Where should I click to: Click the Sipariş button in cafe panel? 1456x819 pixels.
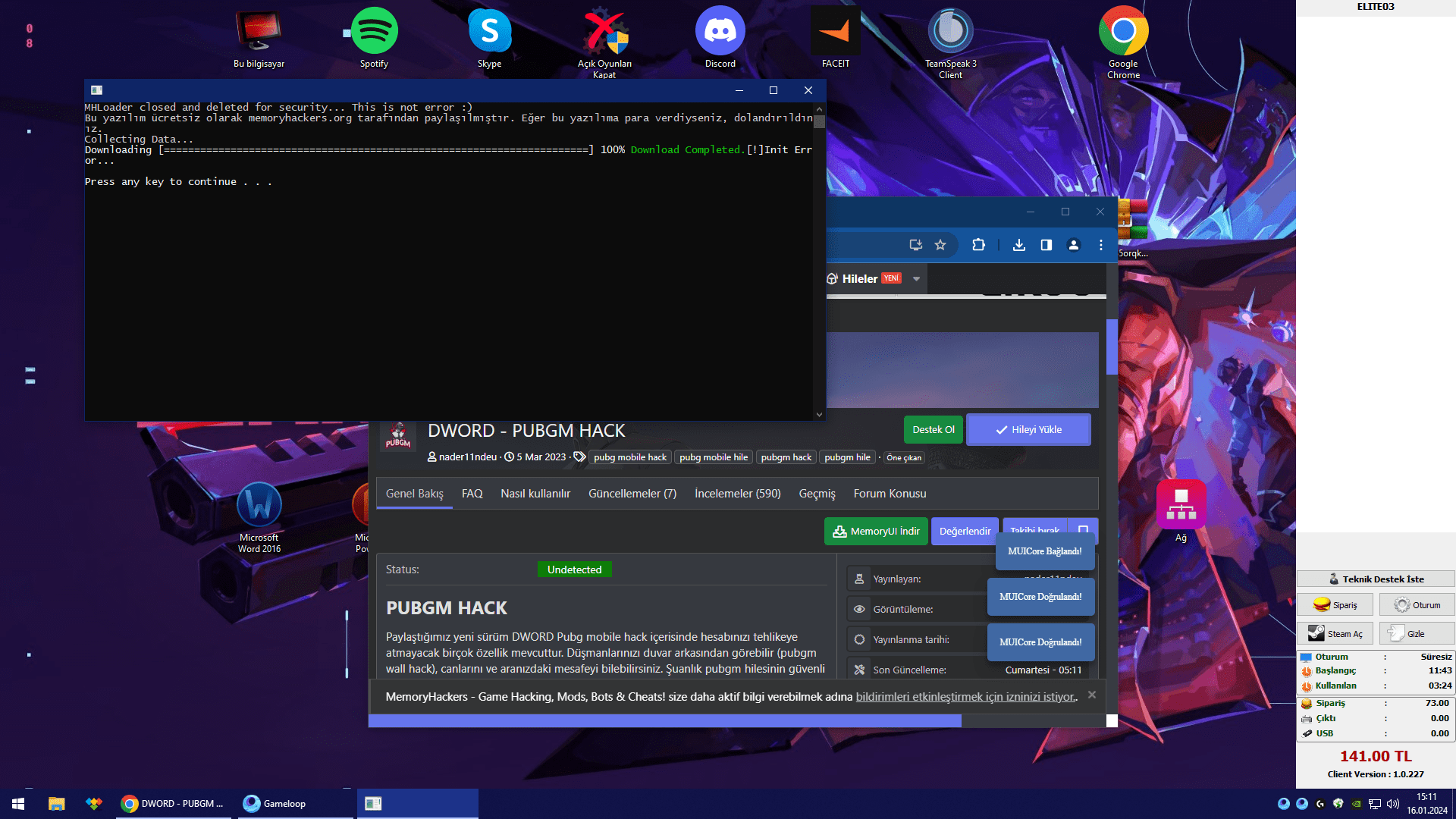[1335, 605]
